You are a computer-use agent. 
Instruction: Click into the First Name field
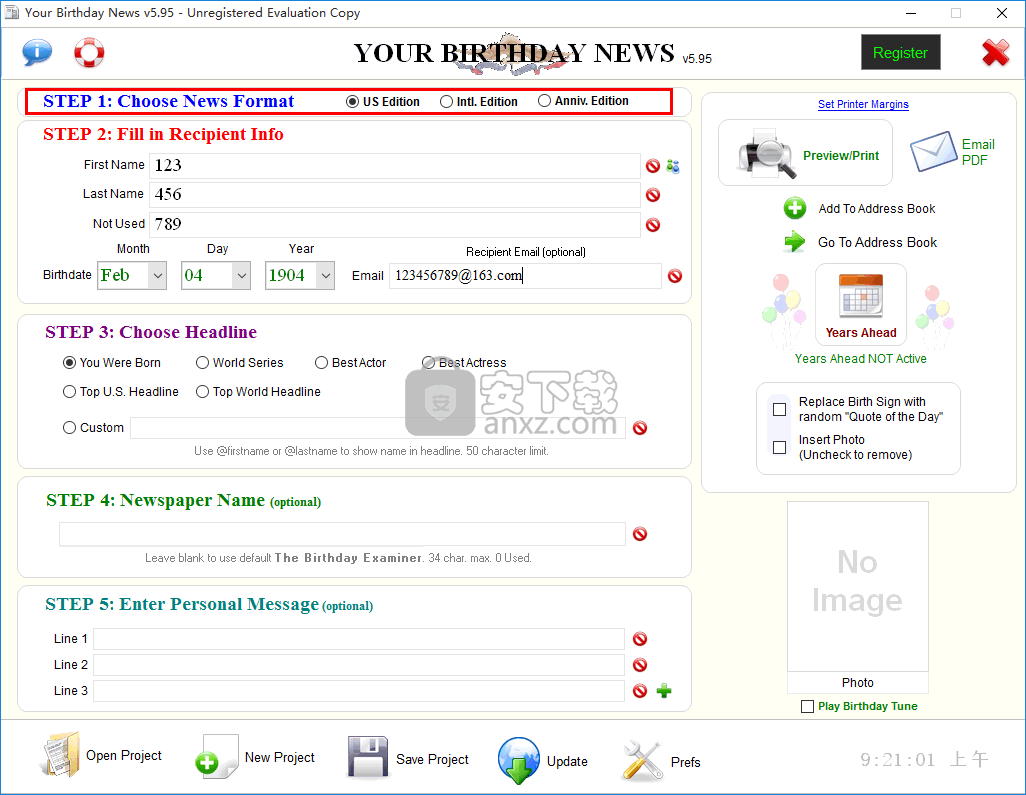395,166
